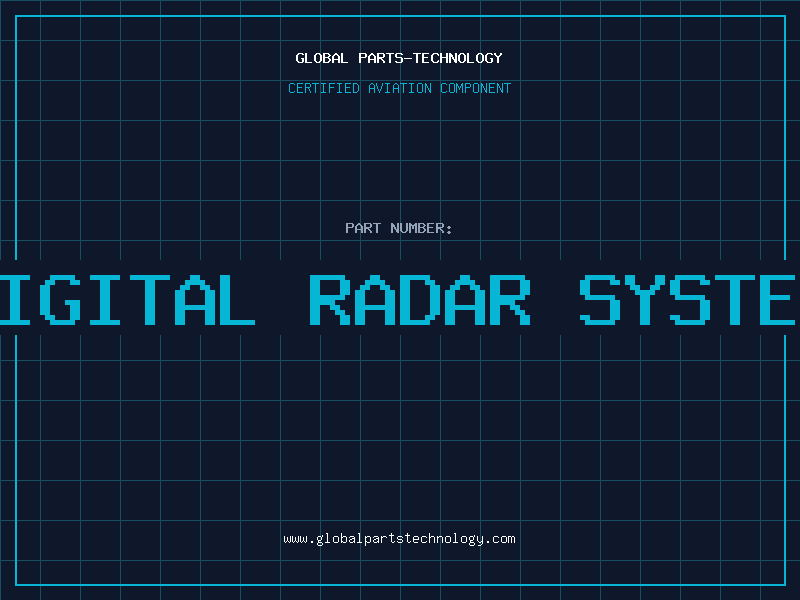Click the top-right corner of cyan frame

click(784, 16)
